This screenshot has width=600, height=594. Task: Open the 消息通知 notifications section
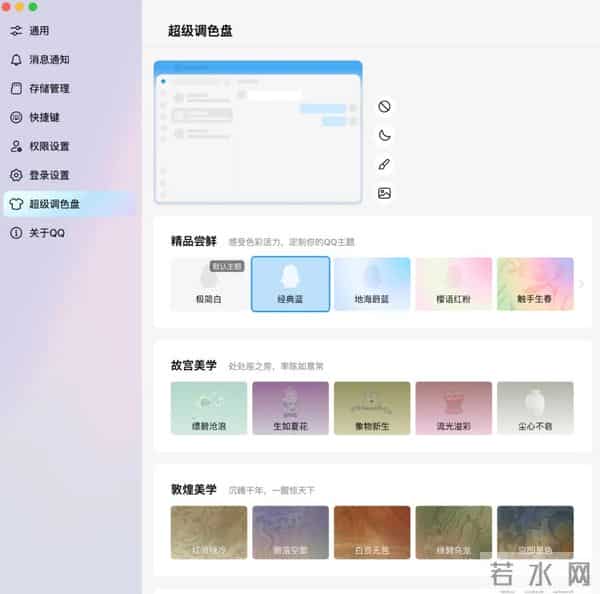(69, 60)
